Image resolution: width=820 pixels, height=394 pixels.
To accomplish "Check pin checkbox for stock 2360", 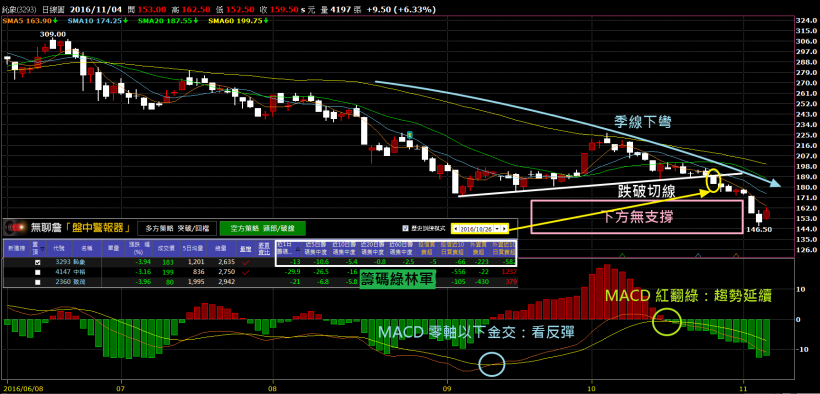I will point(37,282).
